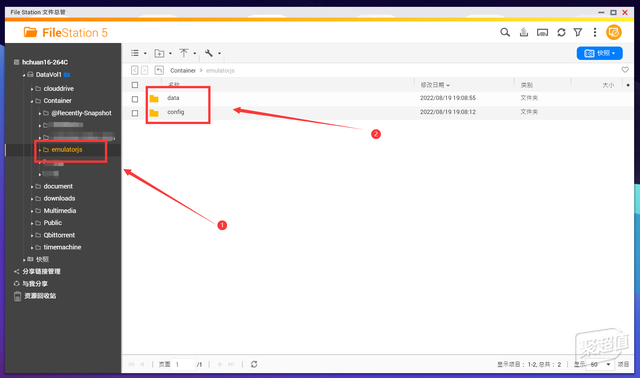The height and width of the screenshot is (378, 640).
Task: Click the blue snapshot button
Action: click(600, 53)
